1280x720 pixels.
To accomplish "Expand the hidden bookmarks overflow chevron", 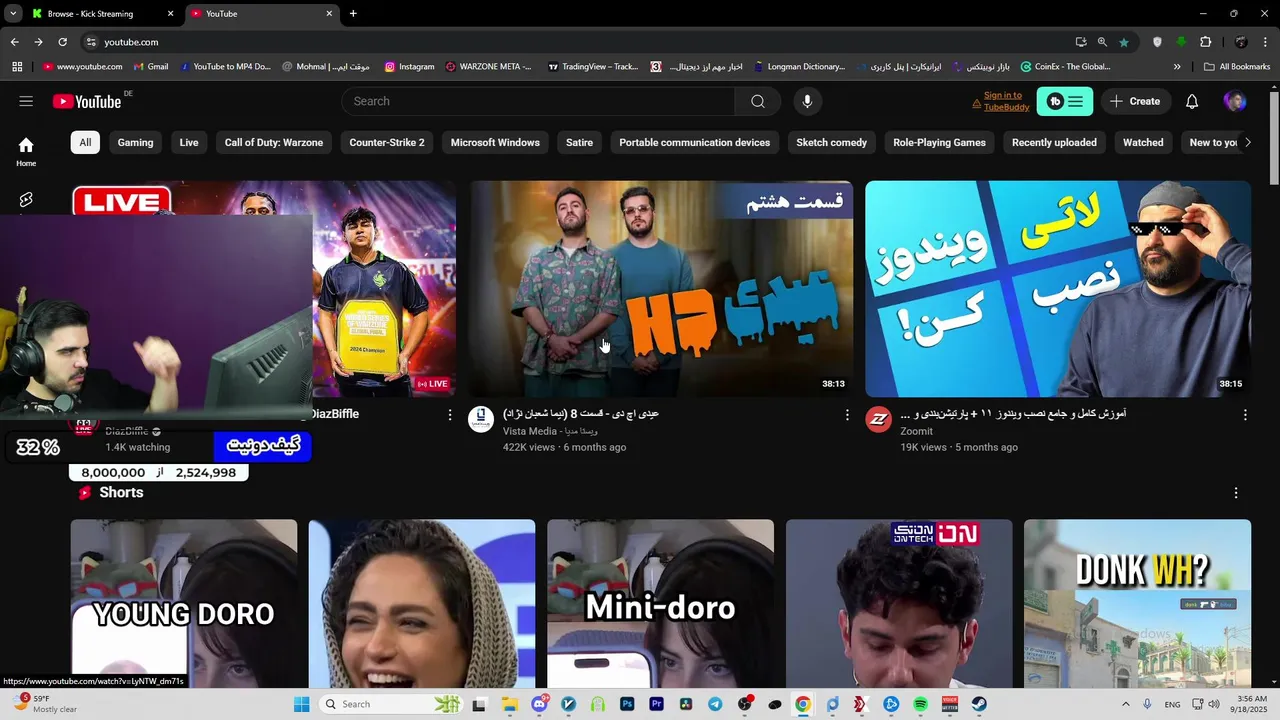I will [x=1177, y=67].
